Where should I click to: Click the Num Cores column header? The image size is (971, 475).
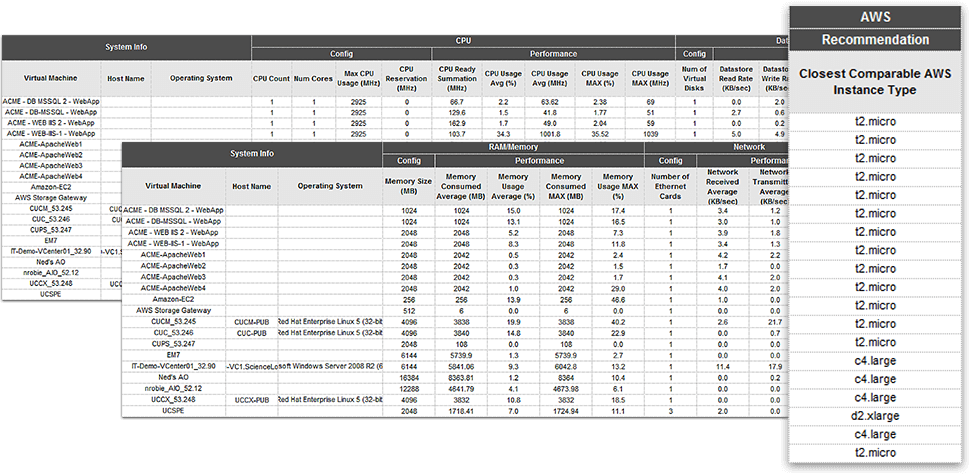pyautogui.click(x=314, y=79)
